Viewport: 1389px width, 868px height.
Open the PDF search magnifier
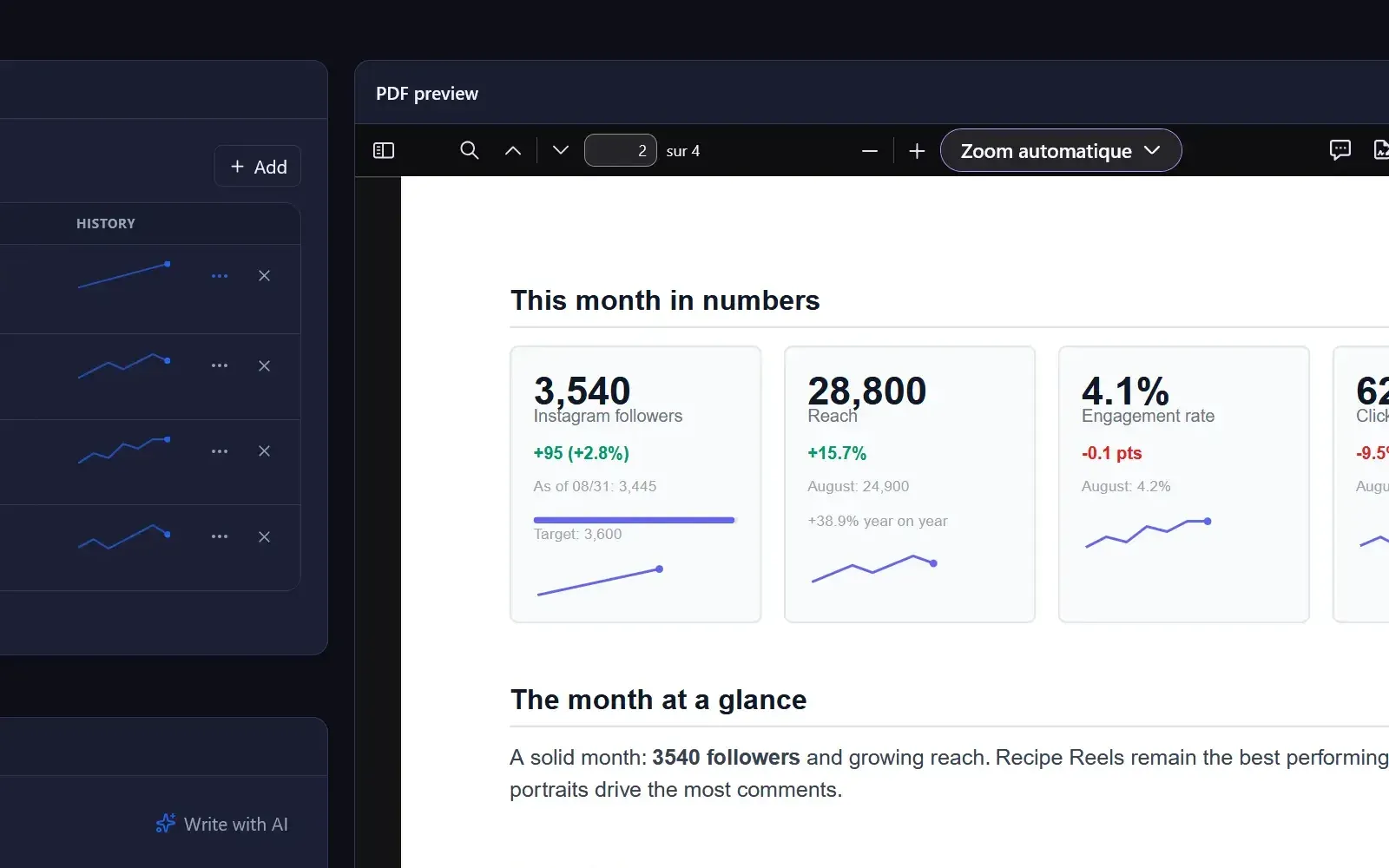(469, 150)
